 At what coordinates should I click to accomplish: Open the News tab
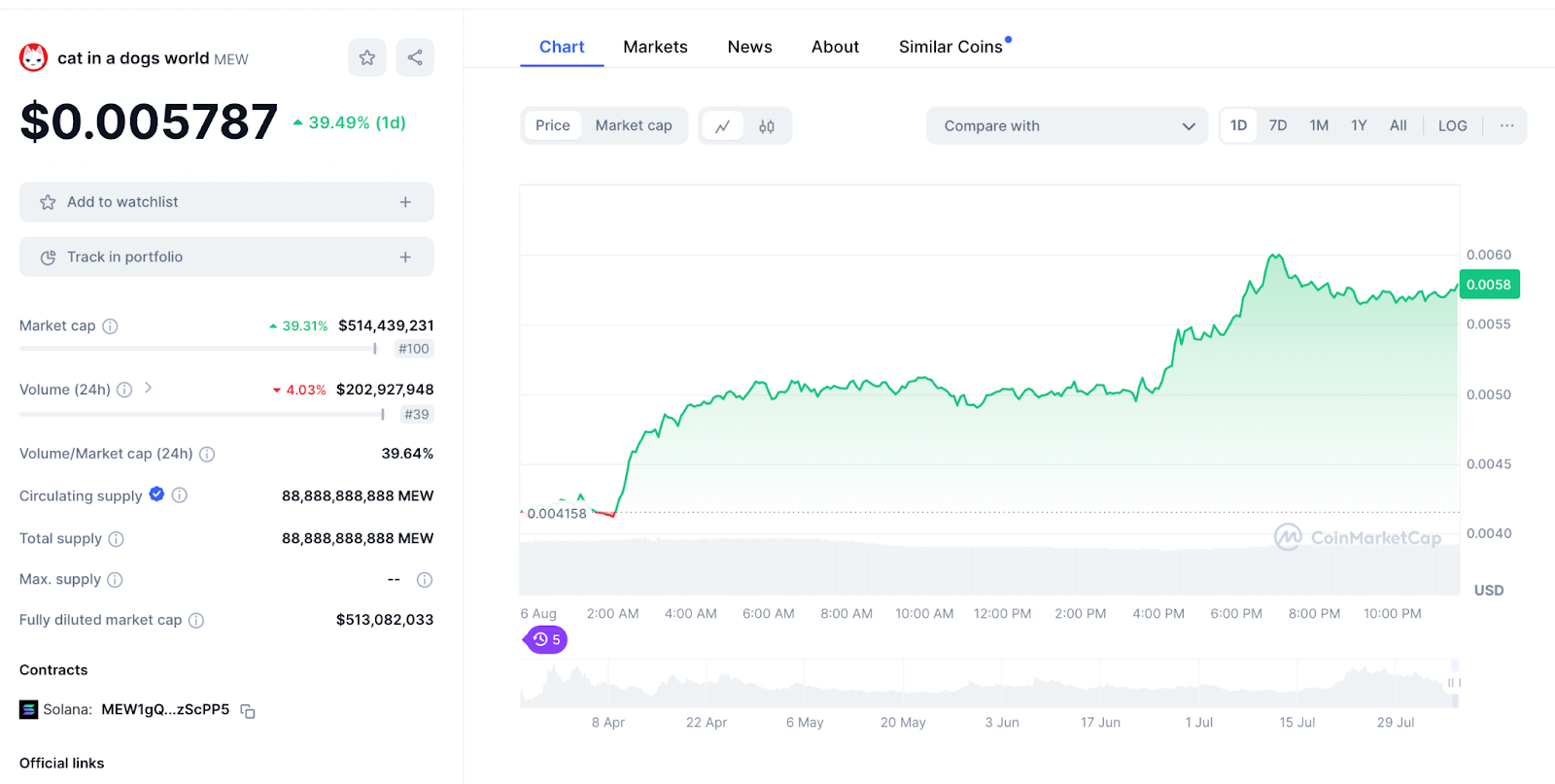[x=749, y=47]
